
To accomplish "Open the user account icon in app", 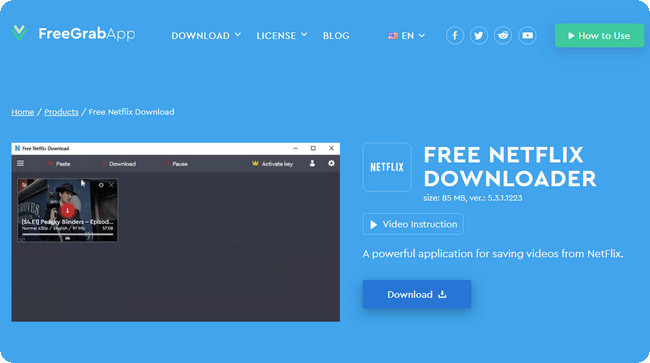I will pyautogui.click(x=312, y=164).
